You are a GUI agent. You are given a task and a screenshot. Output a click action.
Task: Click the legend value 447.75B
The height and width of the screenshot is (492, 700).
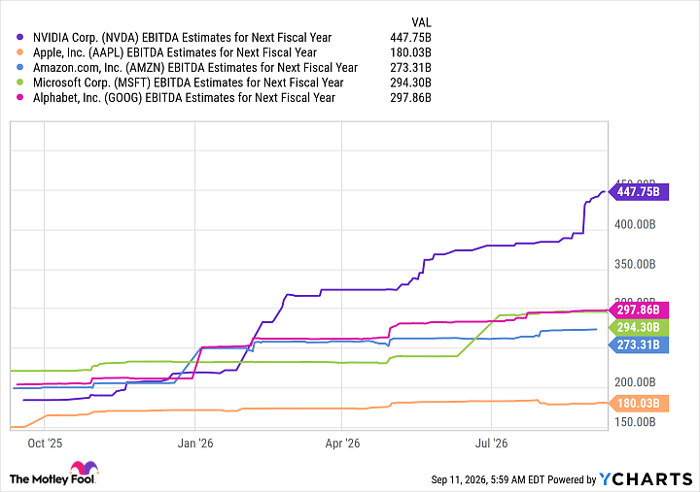(410, 38)
